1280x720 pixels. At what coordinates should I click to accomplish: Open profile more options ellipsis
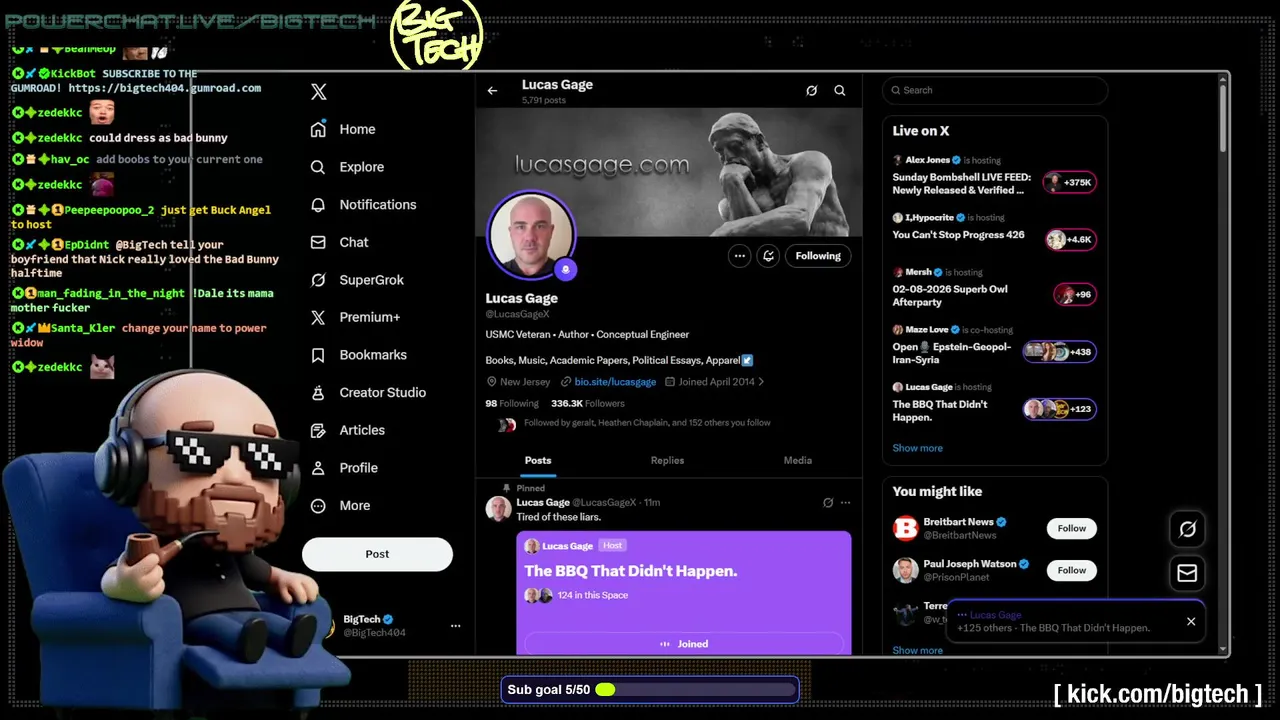click(739, 256)
